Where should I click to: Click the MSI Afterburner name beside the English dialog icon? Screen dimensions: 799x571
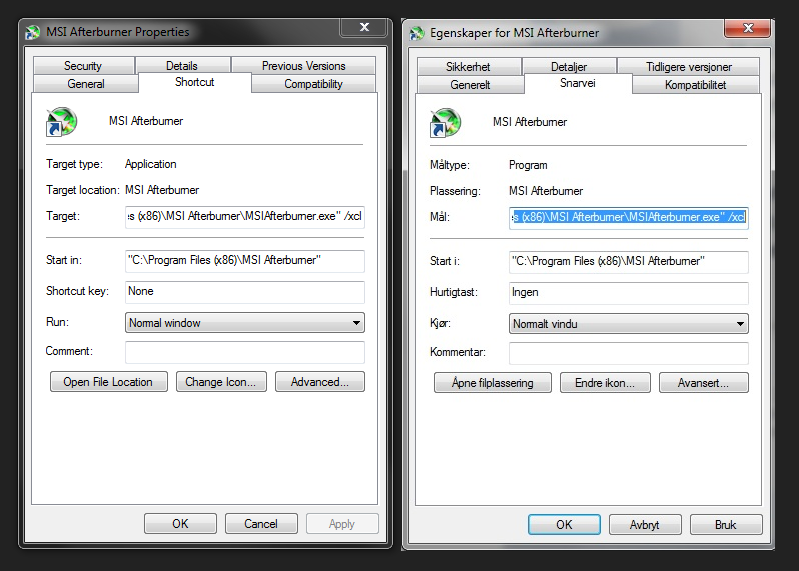coord(146,121)
